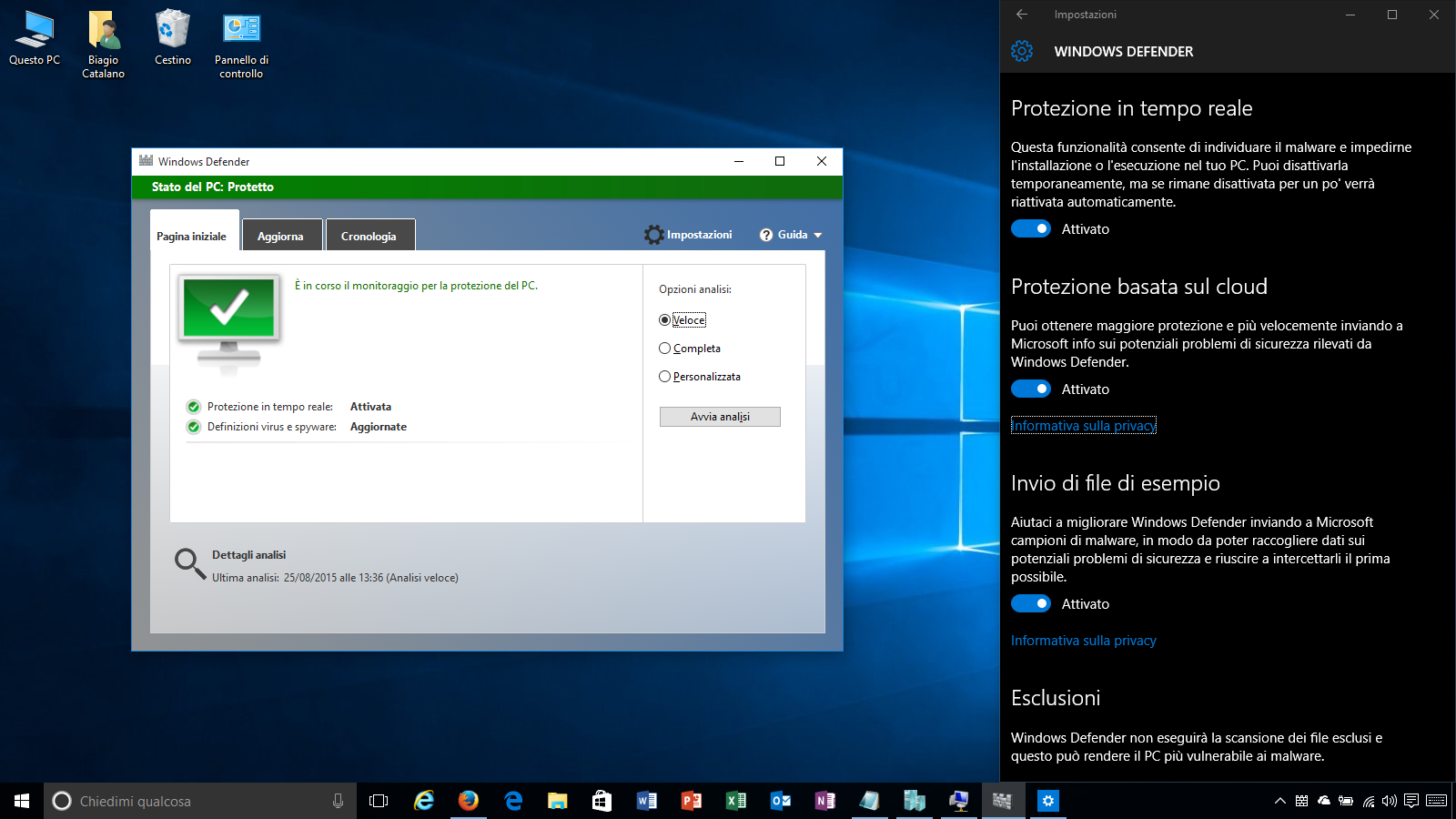Open Questo PC desktop icon
Viewport: 1456px width, 819px height.
[35, 38]
